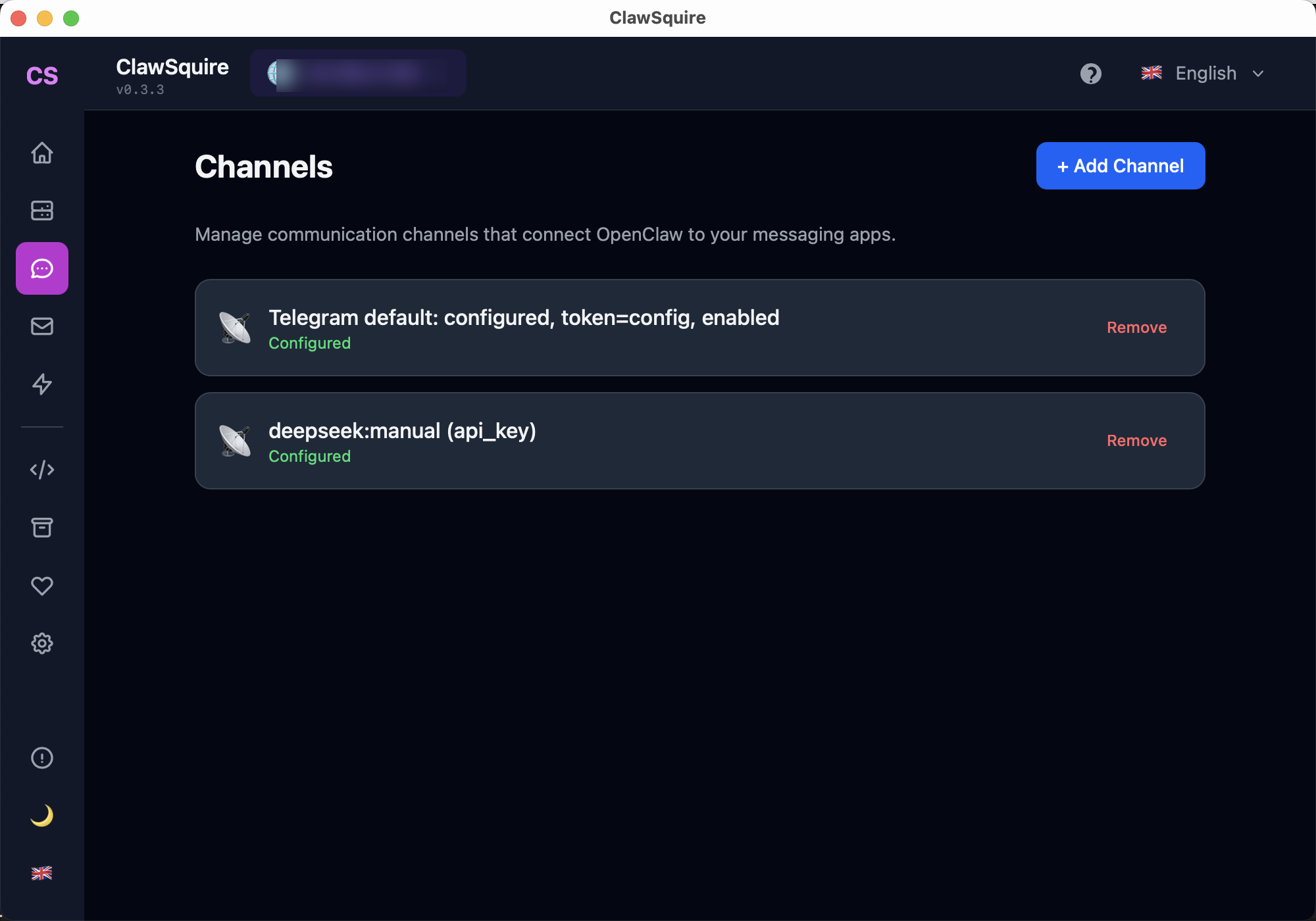Remove the deepseek:manual channel
Viewport: 1316px width, 921px height.
coord(1136,440)
